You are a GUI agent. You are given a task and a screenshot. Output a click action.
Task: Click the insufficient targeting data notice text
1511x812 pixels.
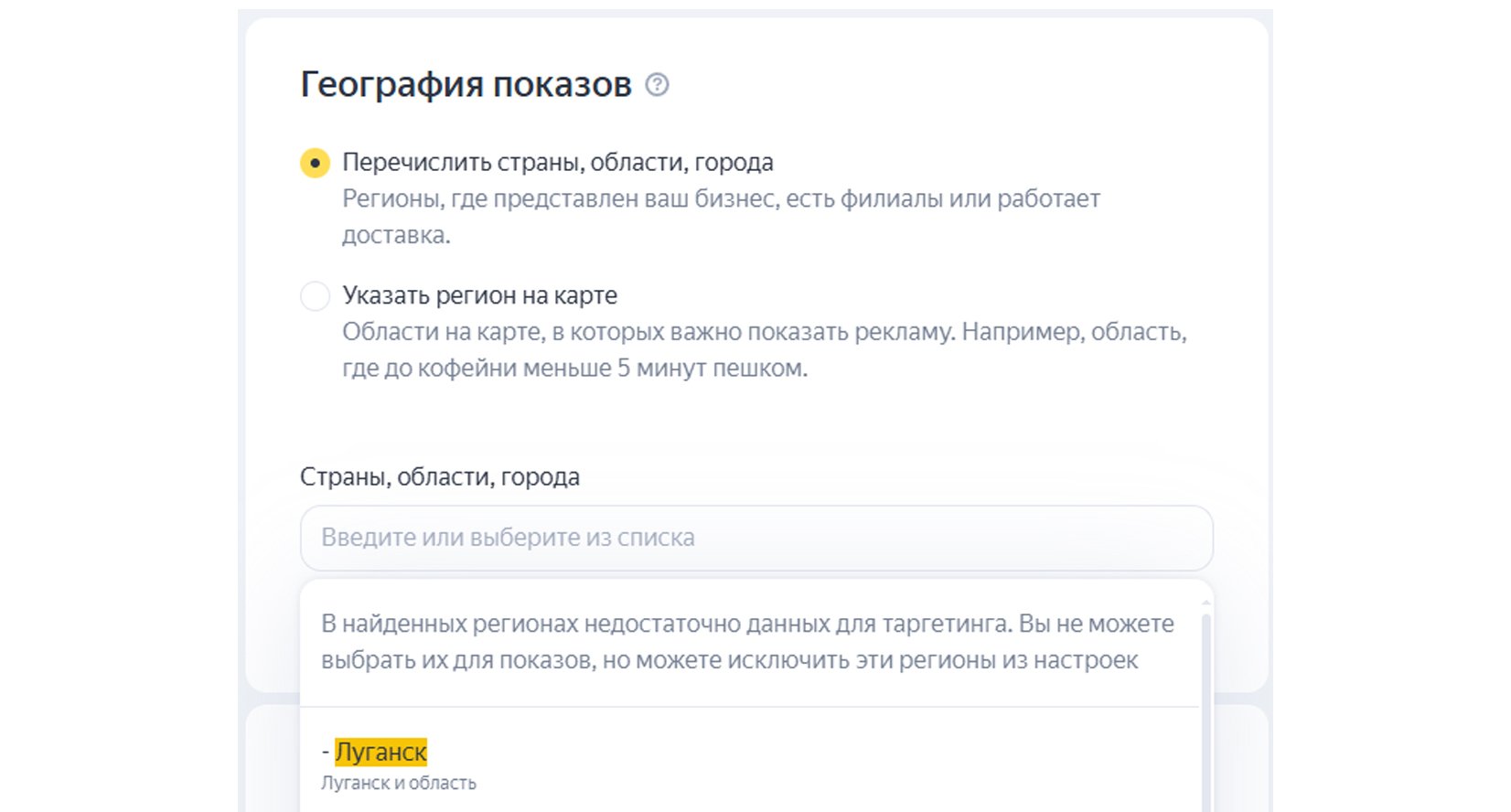tap(746, 625)
